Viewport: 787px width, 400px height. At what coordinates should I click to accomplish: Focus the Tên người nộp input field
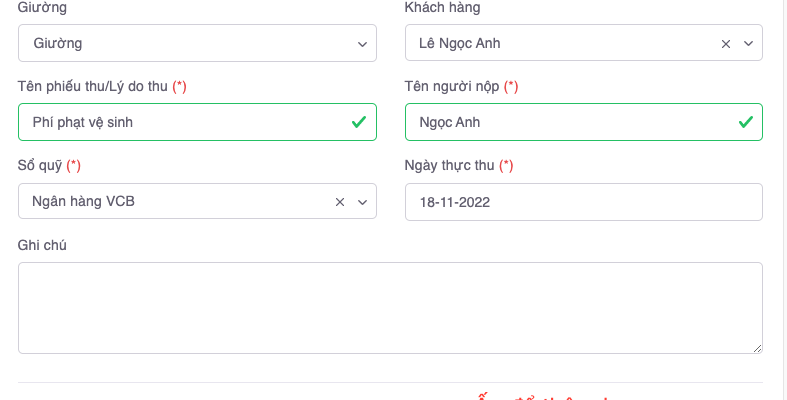tap(565, 123)
